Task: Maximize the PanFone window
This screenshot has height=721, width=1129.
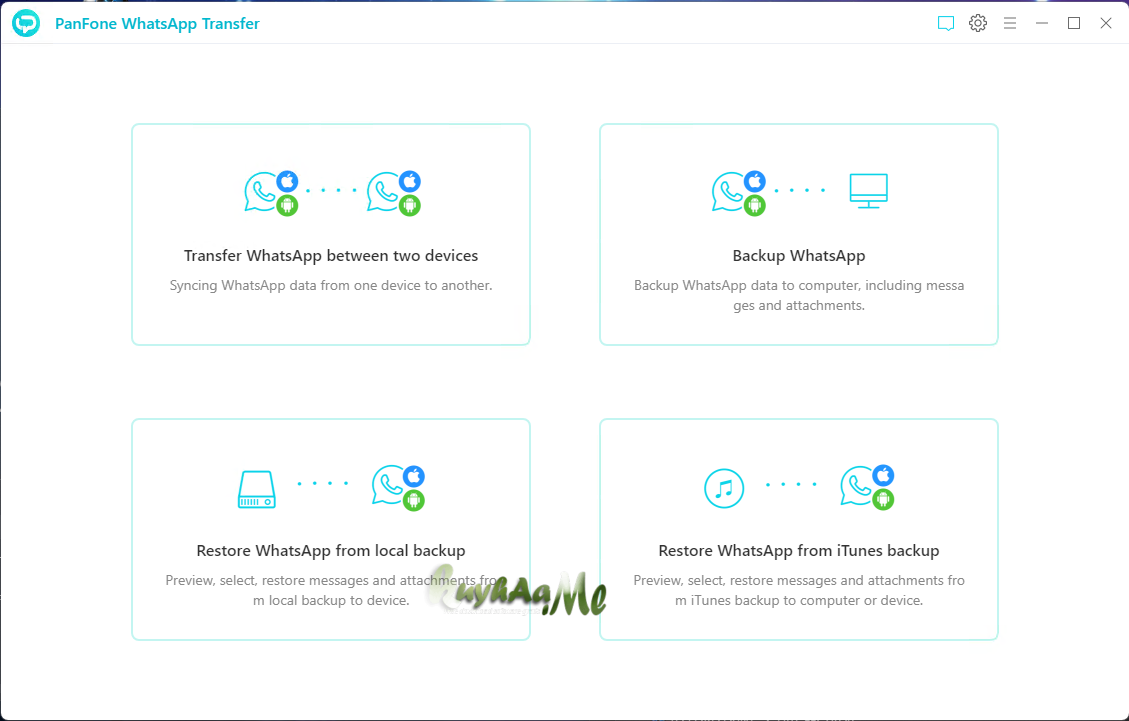Action: [x=1074, y=23]
